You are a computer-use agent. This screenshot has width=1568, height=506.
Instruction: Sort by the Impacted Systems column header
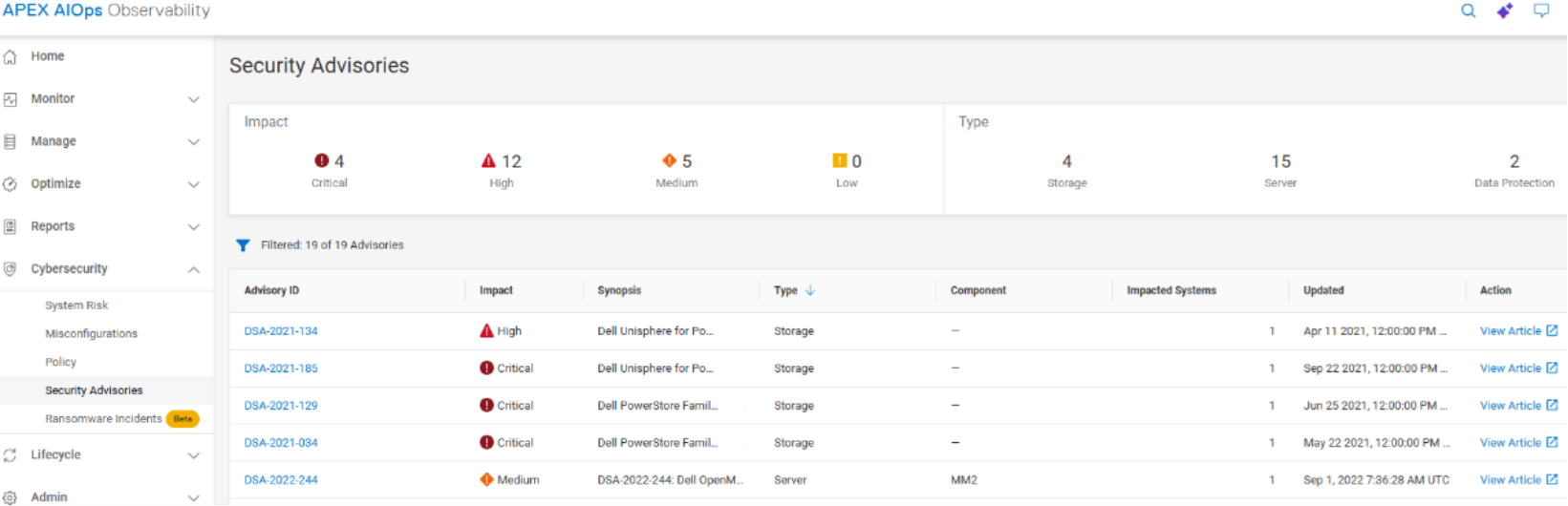(1171, 290)
